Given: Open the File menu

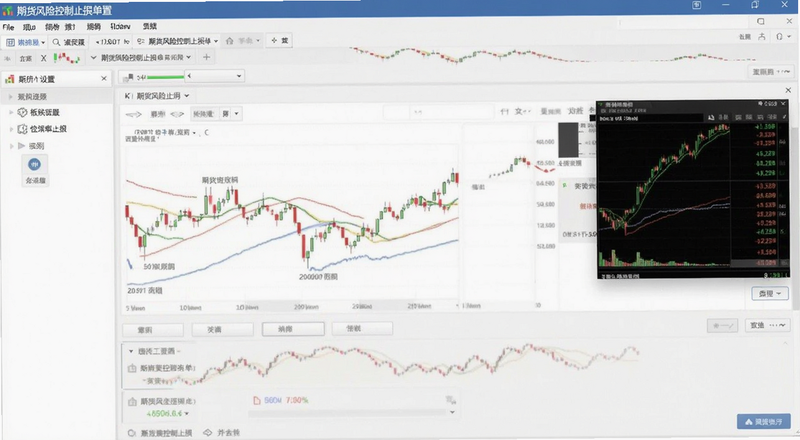Looking at the screenshot, I should click(x=8, y=27).
